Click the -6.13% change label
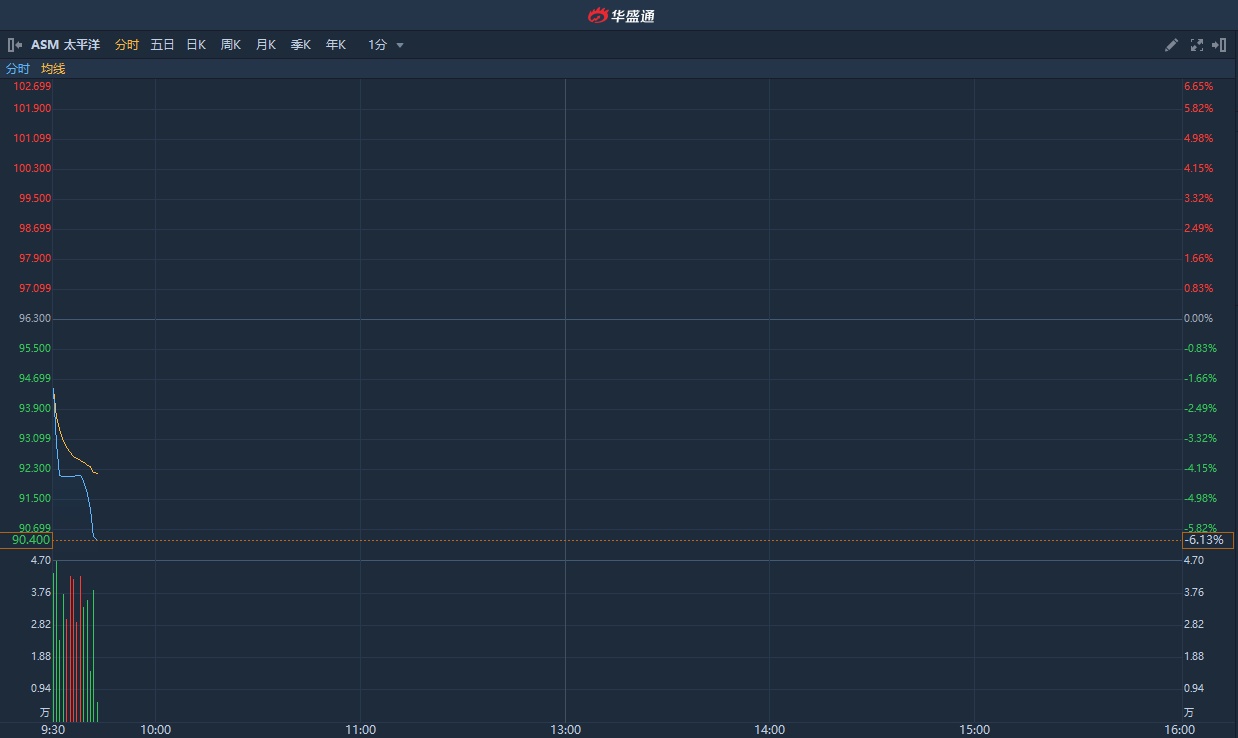The image size is (1238, 738). (x=1207, y=540)
